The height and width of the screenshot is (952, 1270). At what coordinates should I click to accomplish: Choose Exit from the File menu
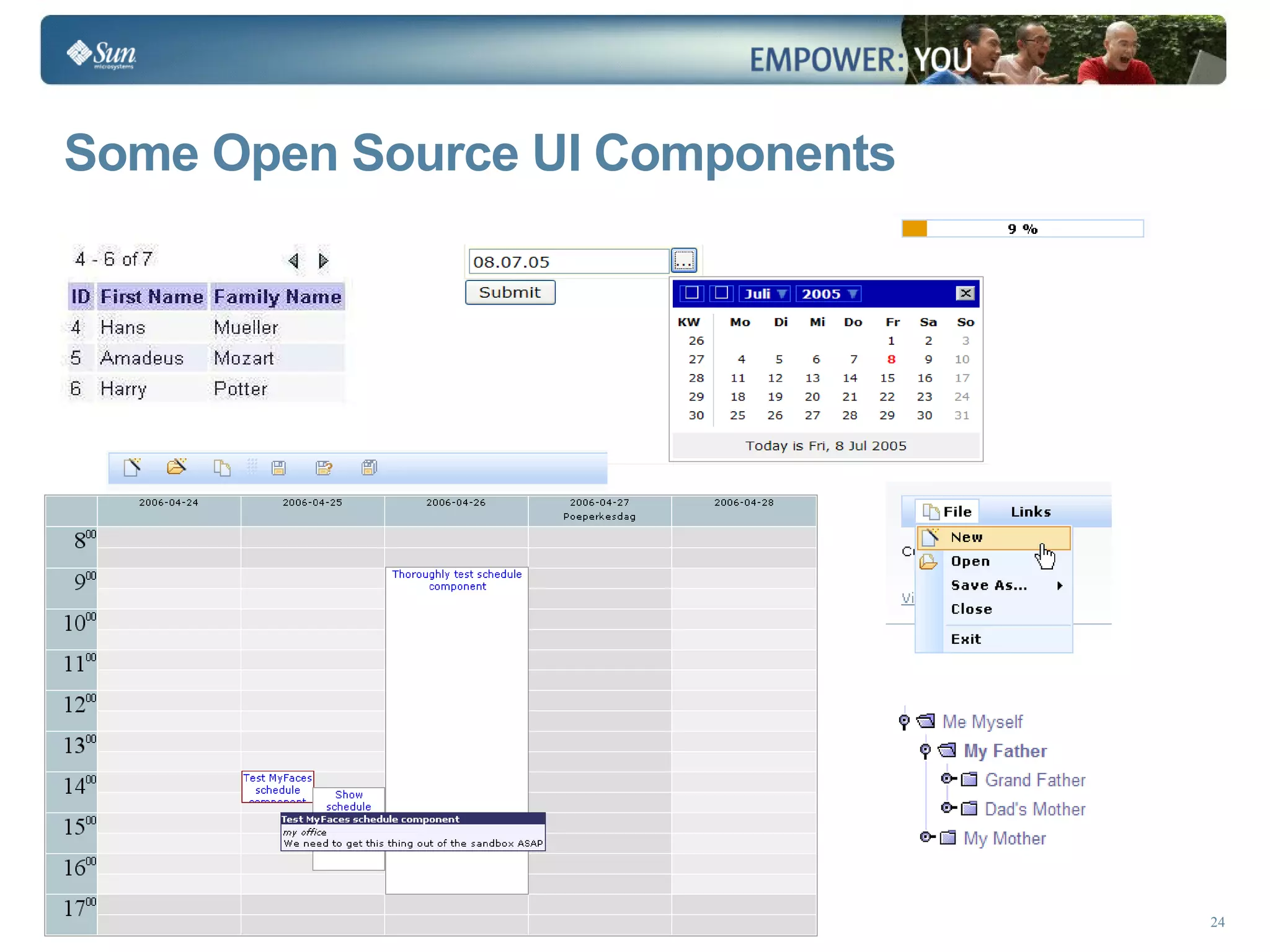point(994,639)
